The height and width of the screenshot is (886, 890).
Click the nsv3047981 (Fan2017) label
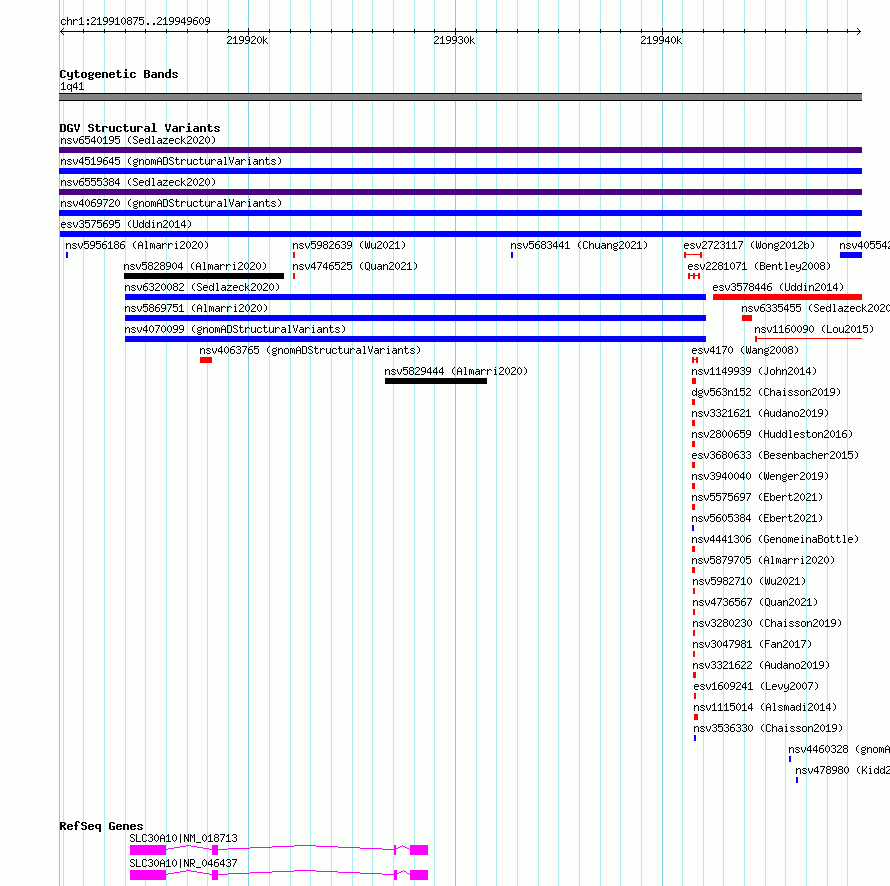point(752,644)
